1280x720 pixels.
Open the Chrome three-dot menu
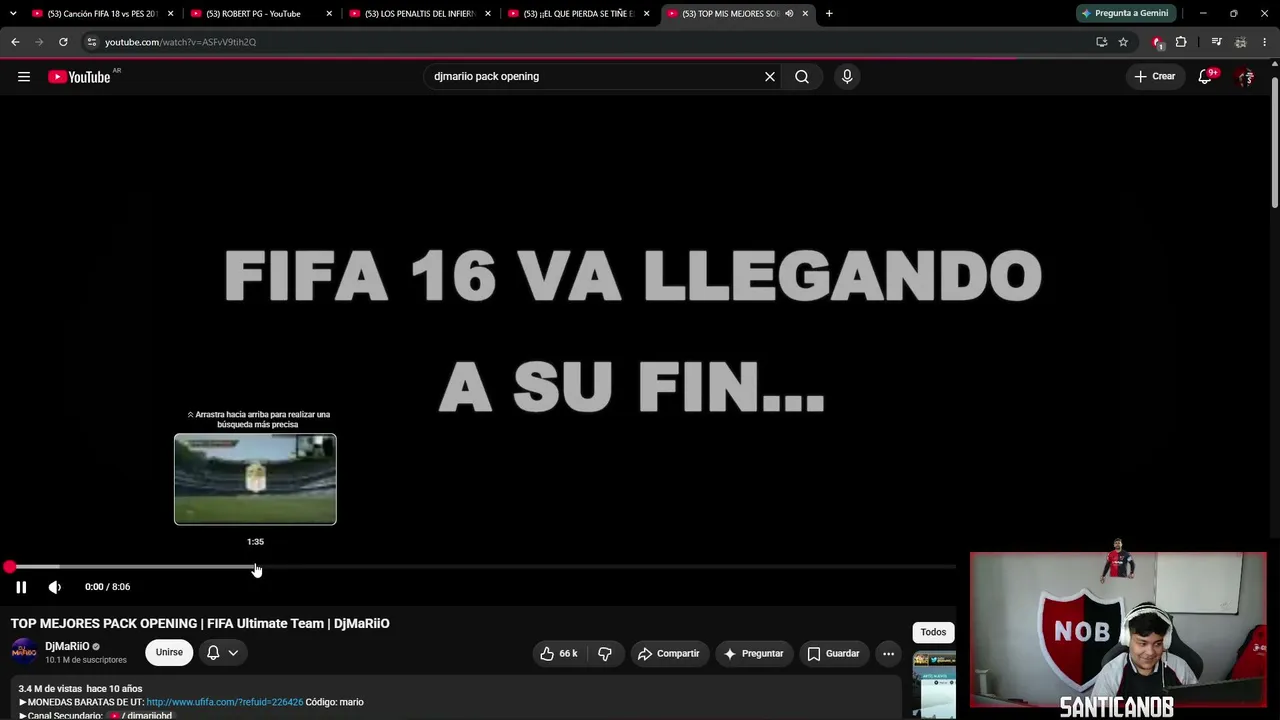[1265, 42]
